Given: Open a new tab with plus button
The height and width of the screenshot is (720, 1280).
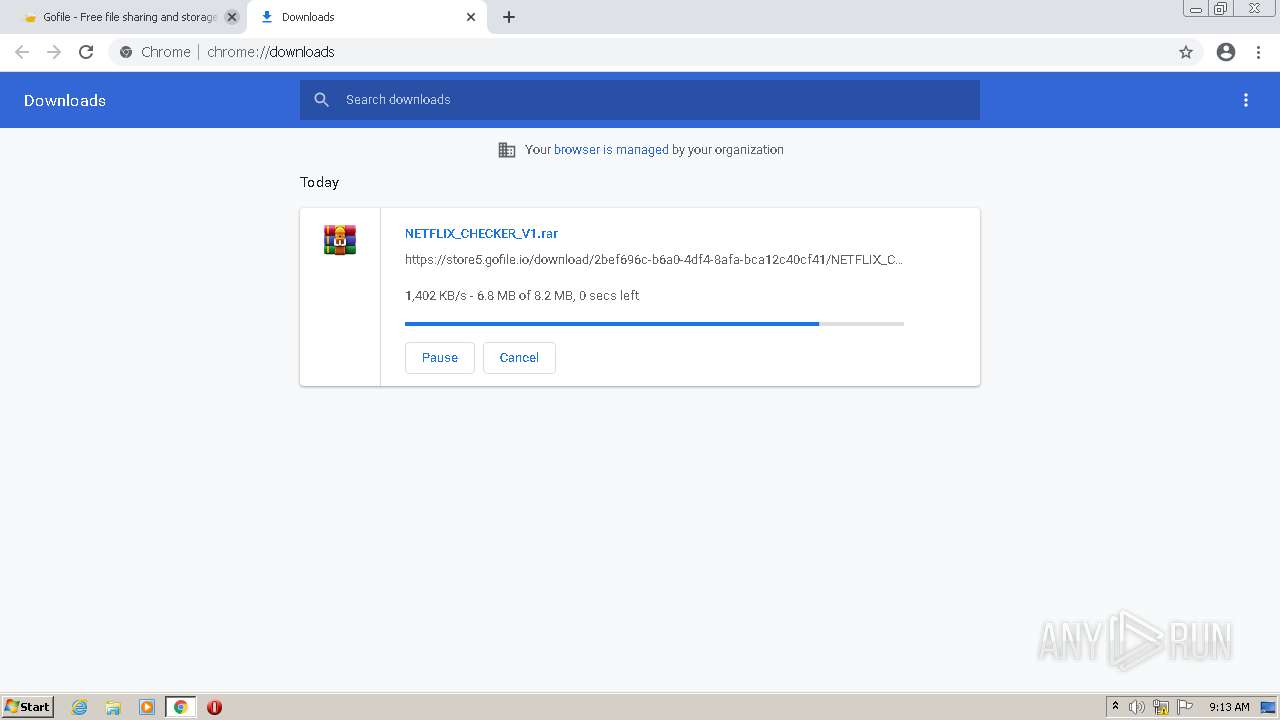Looking at the screenshot, I should point(509,17).
